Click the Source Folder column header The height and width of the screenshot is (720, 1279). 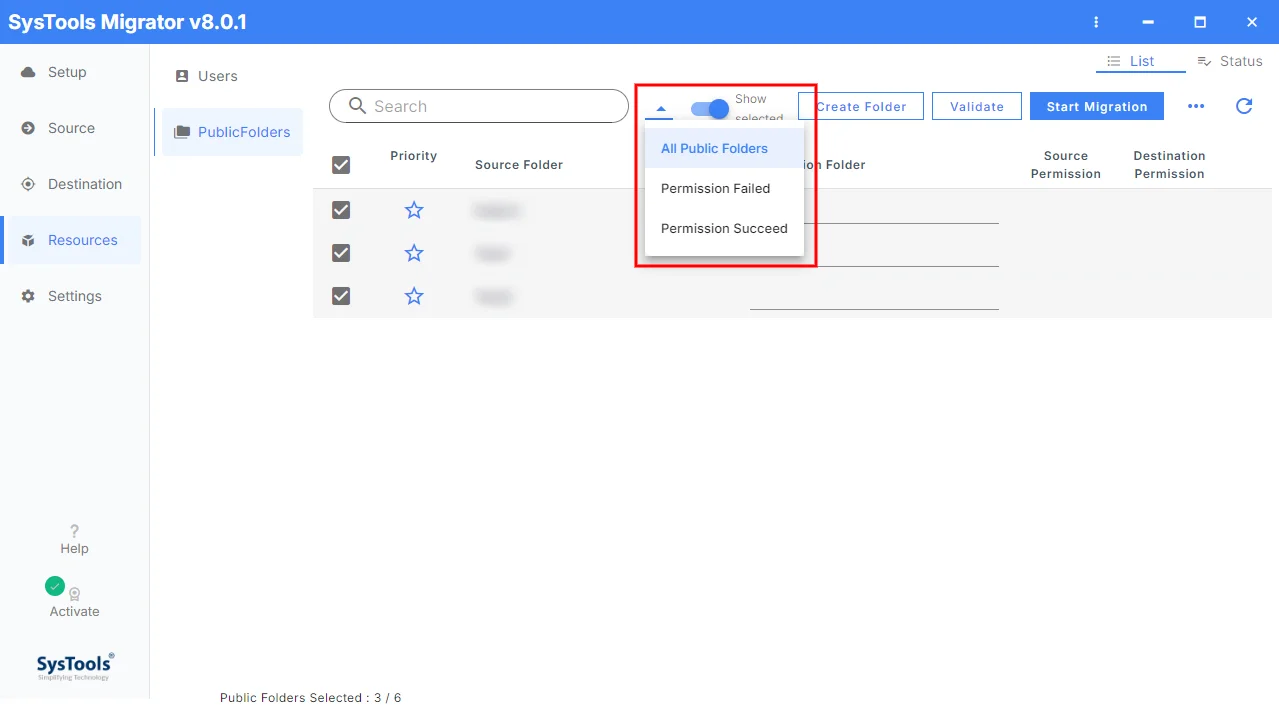519,165
